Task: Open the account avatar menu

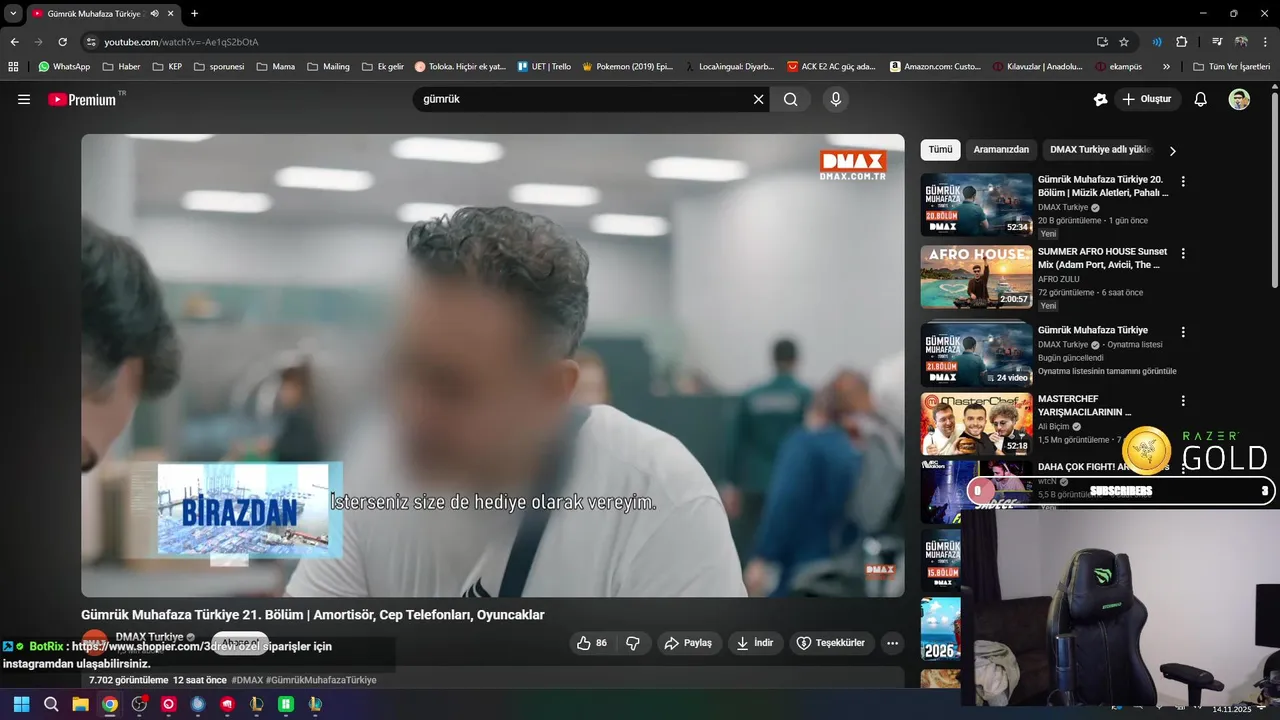Action: [1239, 99]
